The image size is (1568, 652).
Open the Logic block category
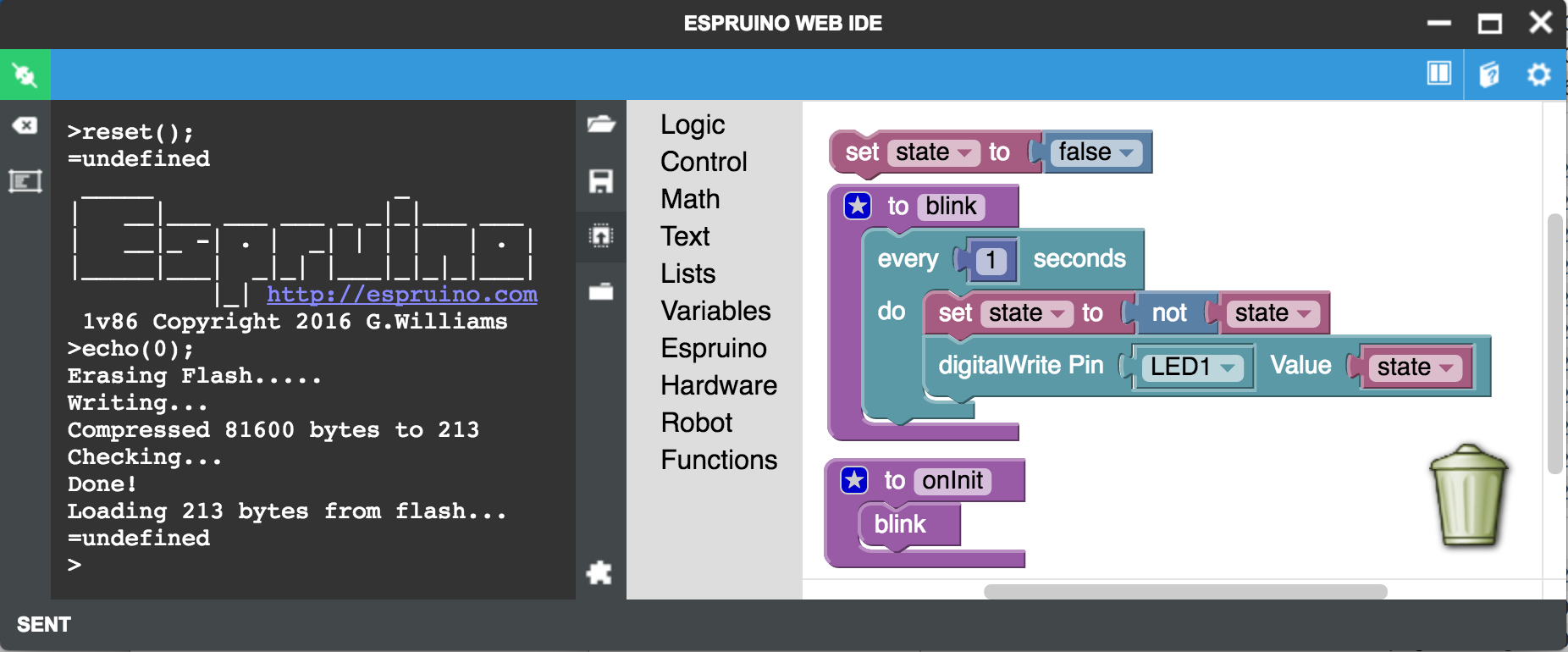(x=693, y=124)
